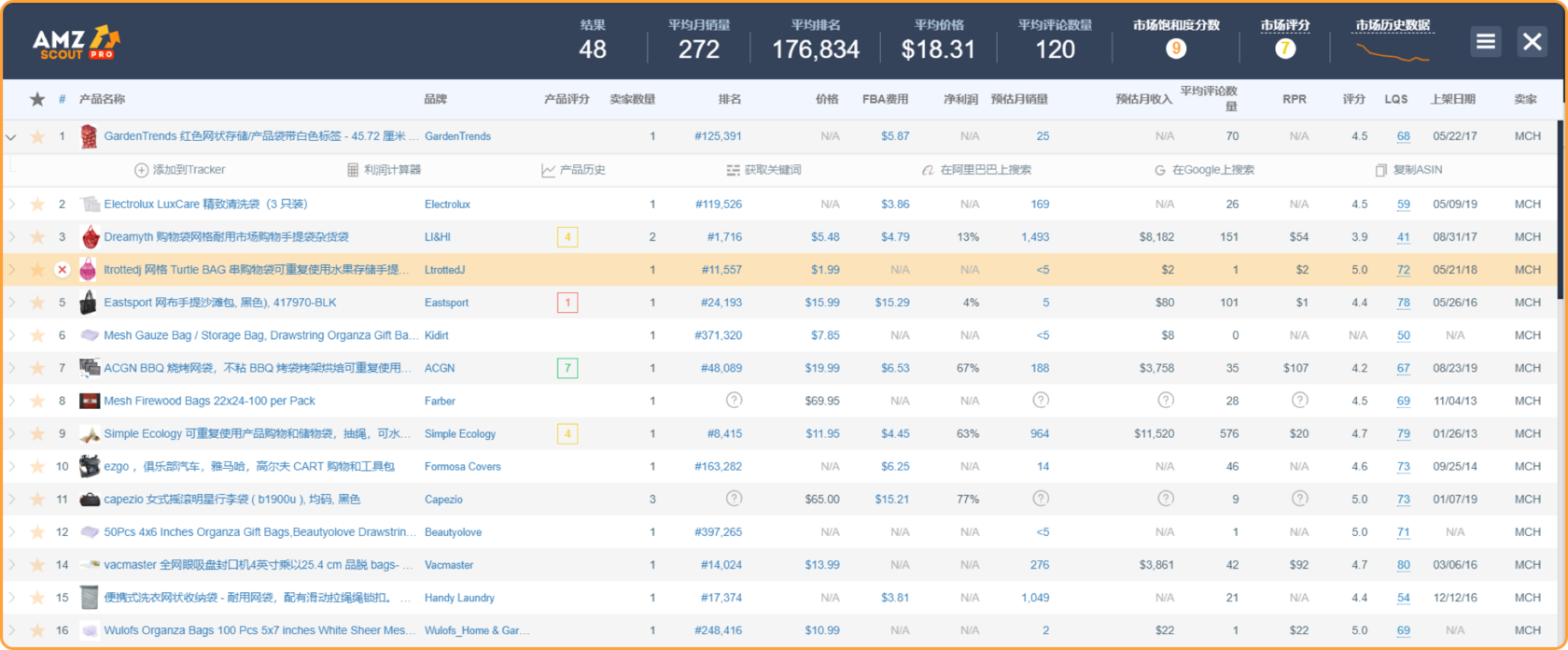
Task: Close the AMZScout panel
Action: click(x=1532, y=41)
